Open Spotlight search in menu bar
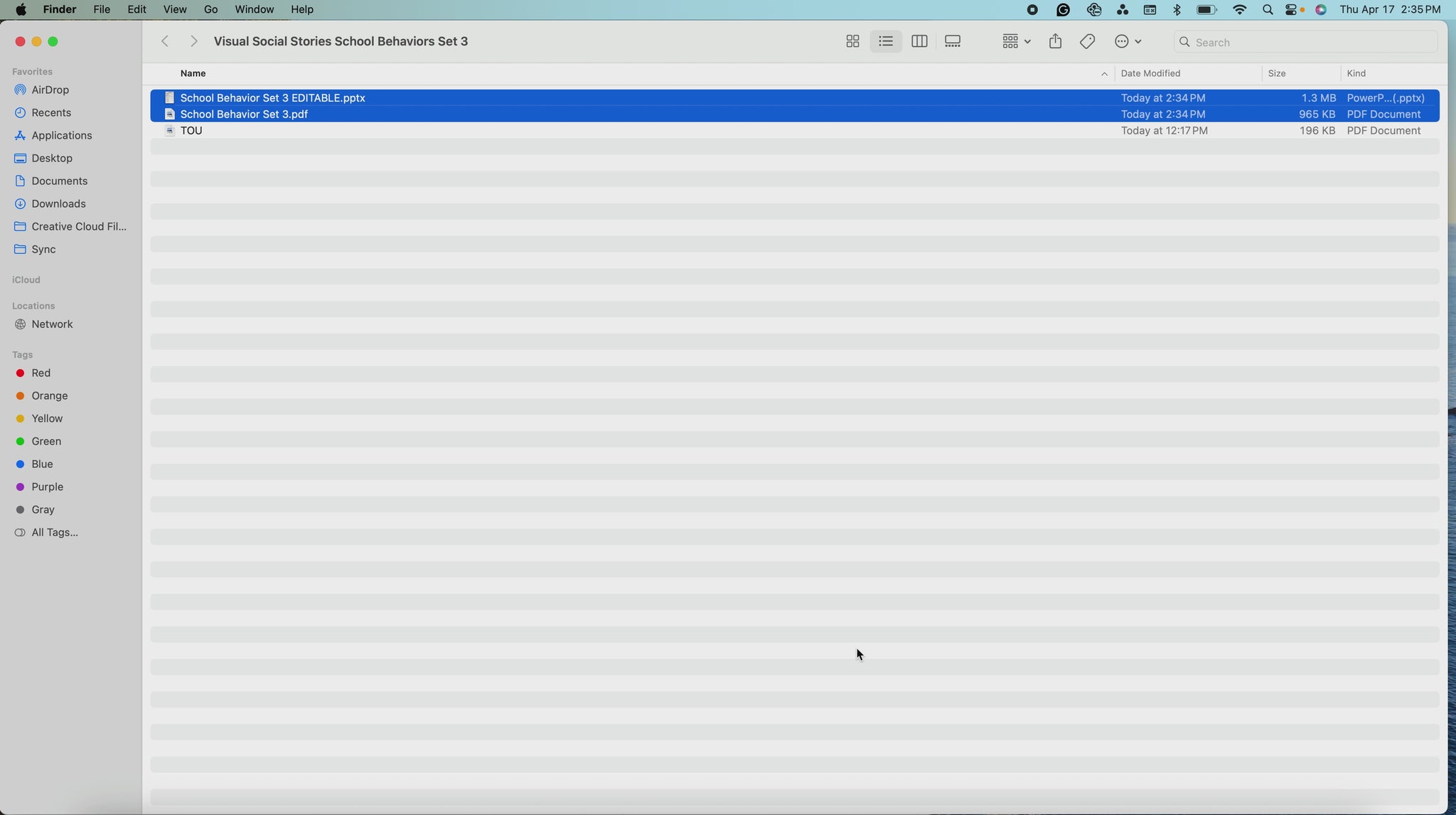The image size is (1456, 815). (1268, 10)
